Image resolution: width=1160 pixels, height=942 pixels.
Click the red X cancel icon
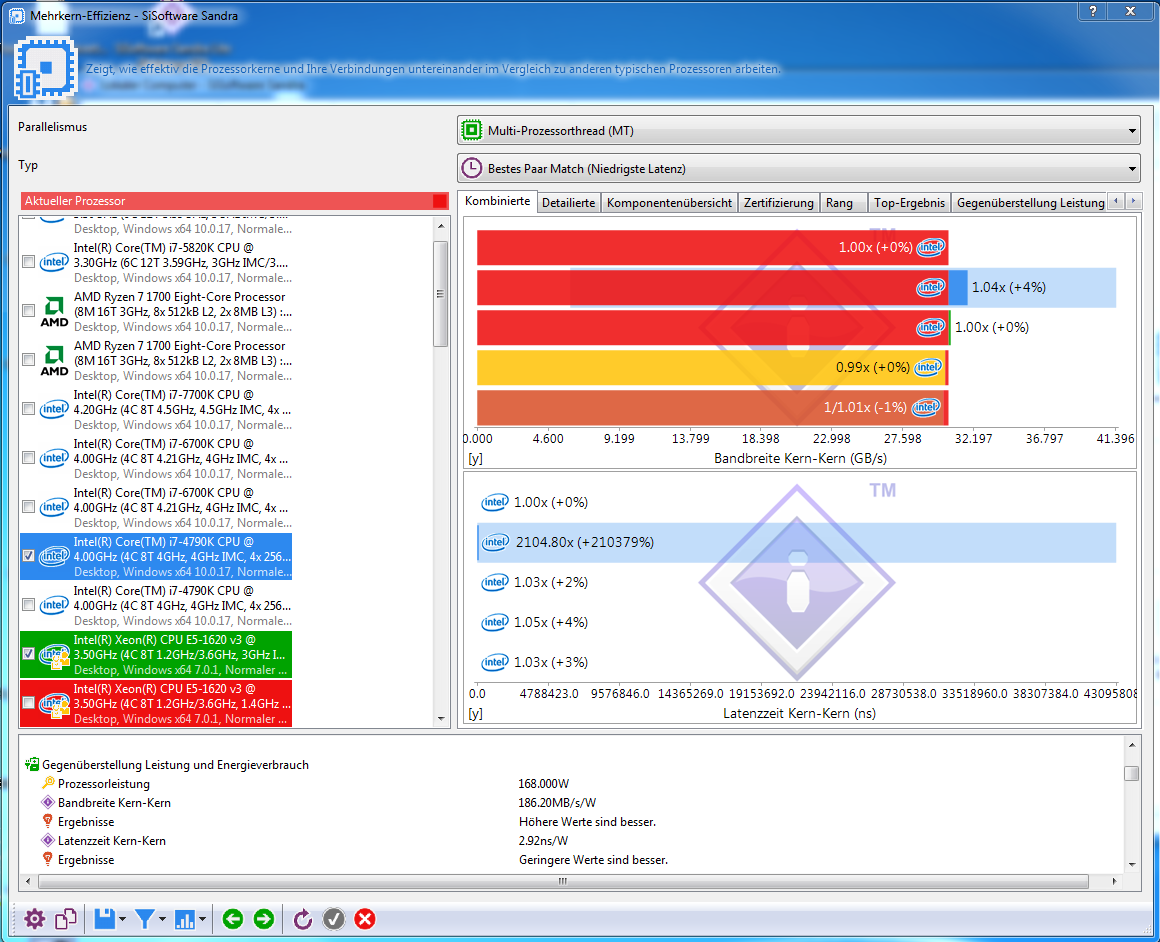pyautogui.click(x=365, y=919)
